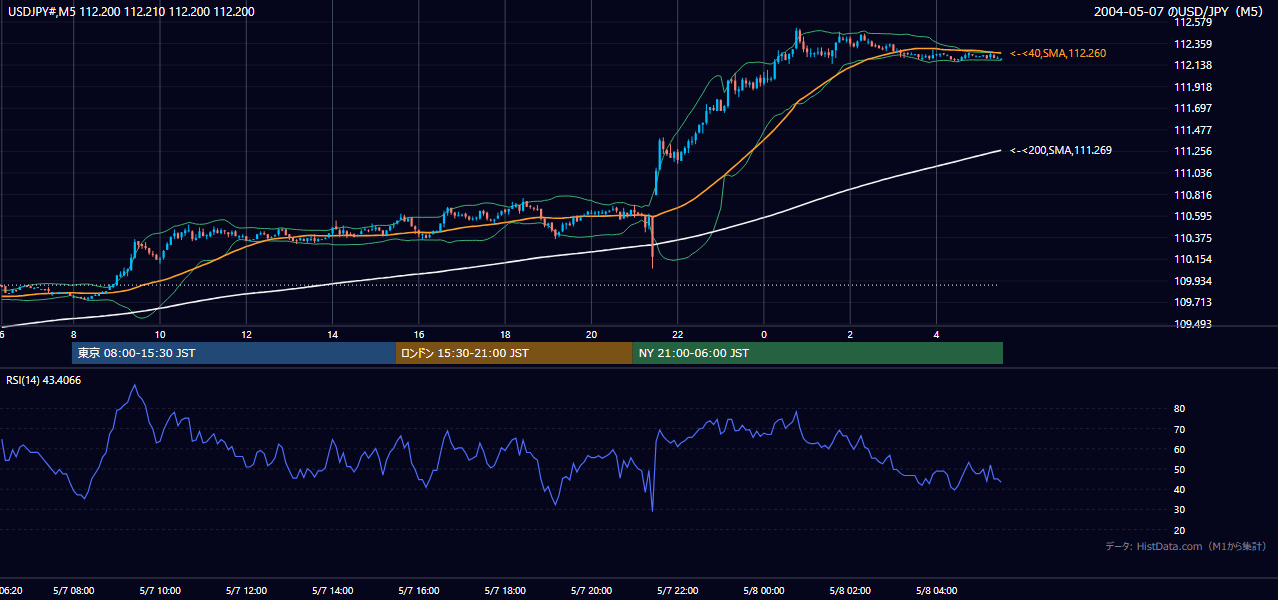Click hour label 20 below the price chart
This screenshot has width=1278, height=600.
(x=591, y=334)
